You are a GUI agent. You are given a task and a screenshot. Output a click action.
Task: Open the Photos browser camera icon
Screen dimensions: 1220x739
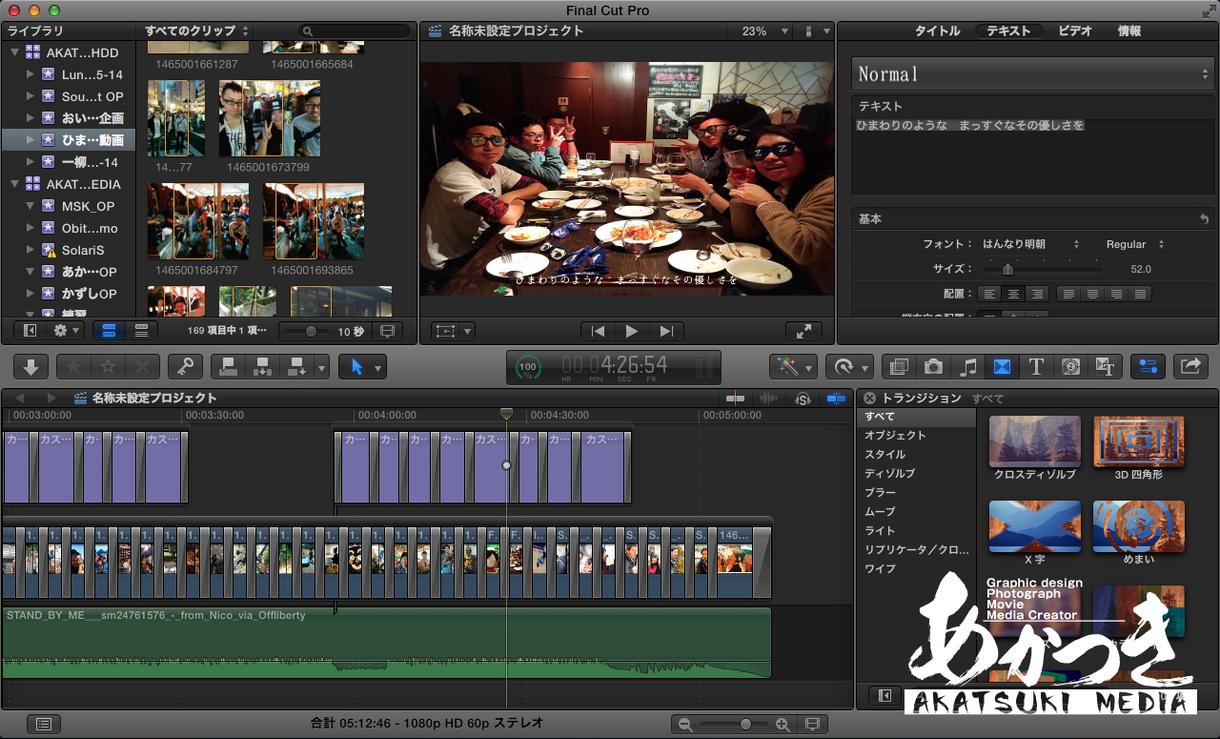(x=933, y=367)
